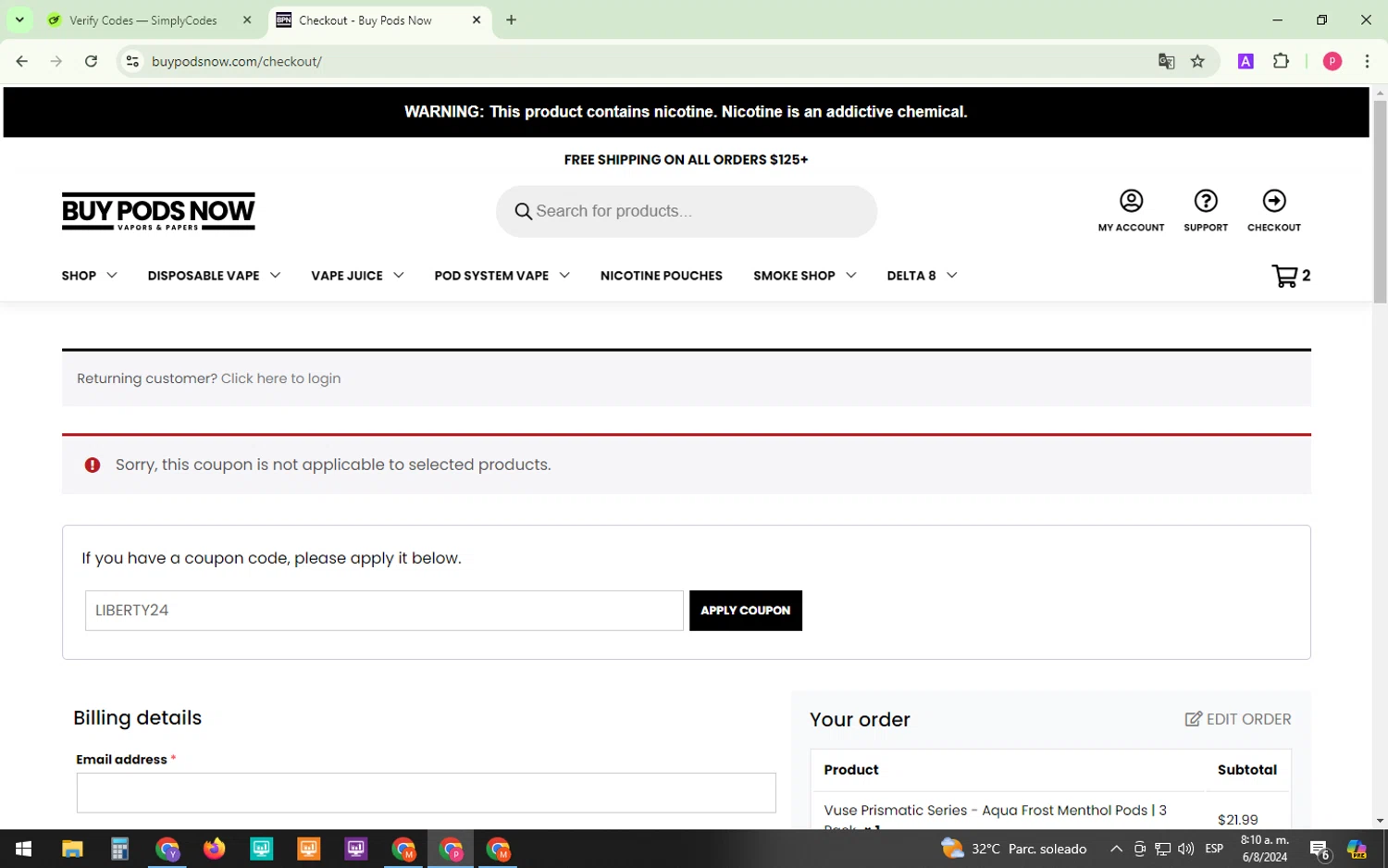Open the Nicotine Pouches page
The image size is (1388, 868).
pos(661,276)
